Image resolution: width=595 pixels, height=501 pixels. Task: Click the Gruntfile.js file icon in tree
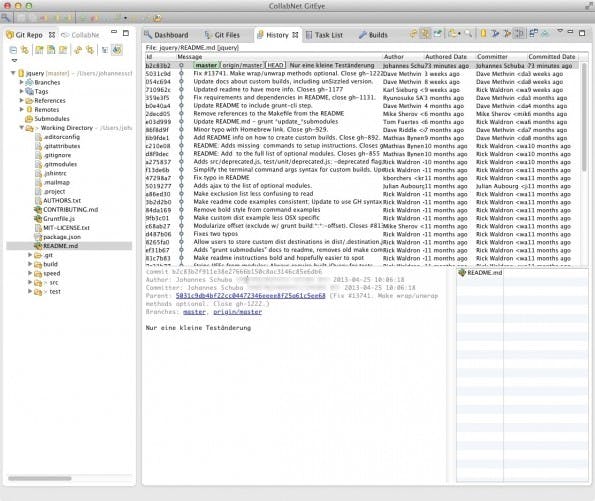point(38,219)
